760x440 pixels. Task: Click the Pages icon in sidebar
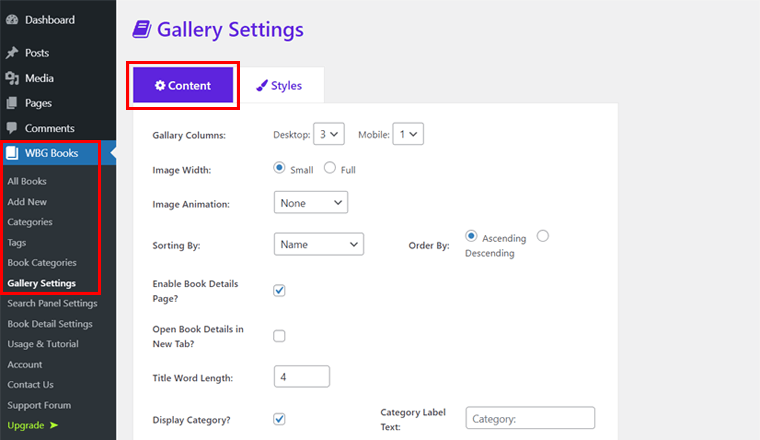[12, 103]
